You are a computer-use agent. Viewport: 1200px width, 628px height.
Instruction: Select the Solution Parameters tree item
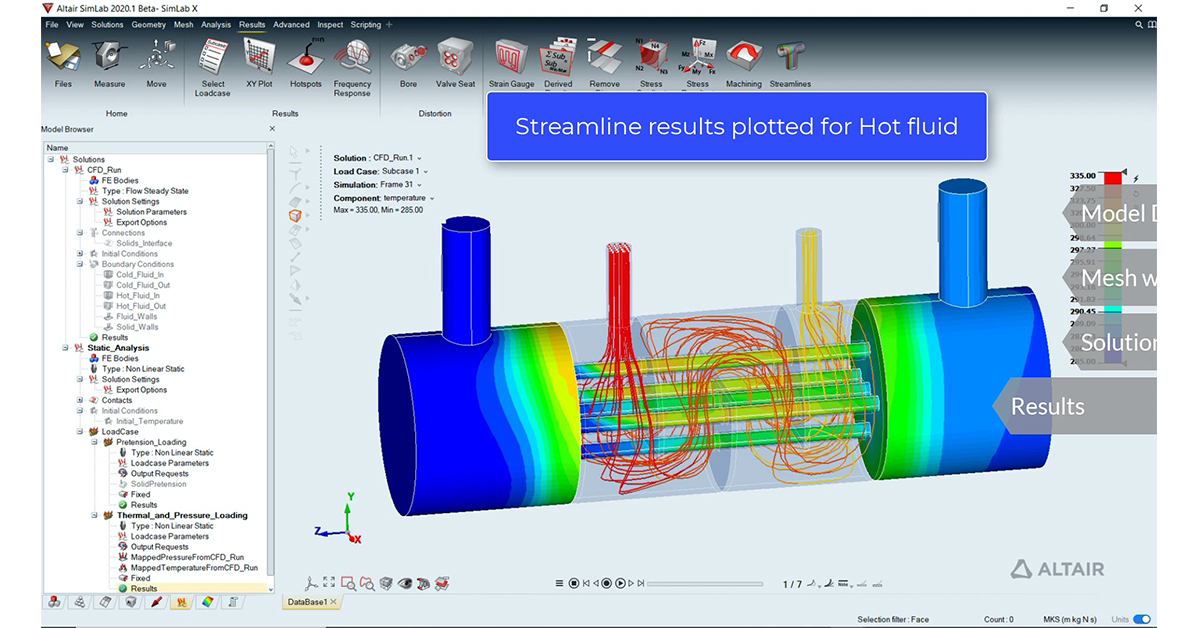point(151,212)
